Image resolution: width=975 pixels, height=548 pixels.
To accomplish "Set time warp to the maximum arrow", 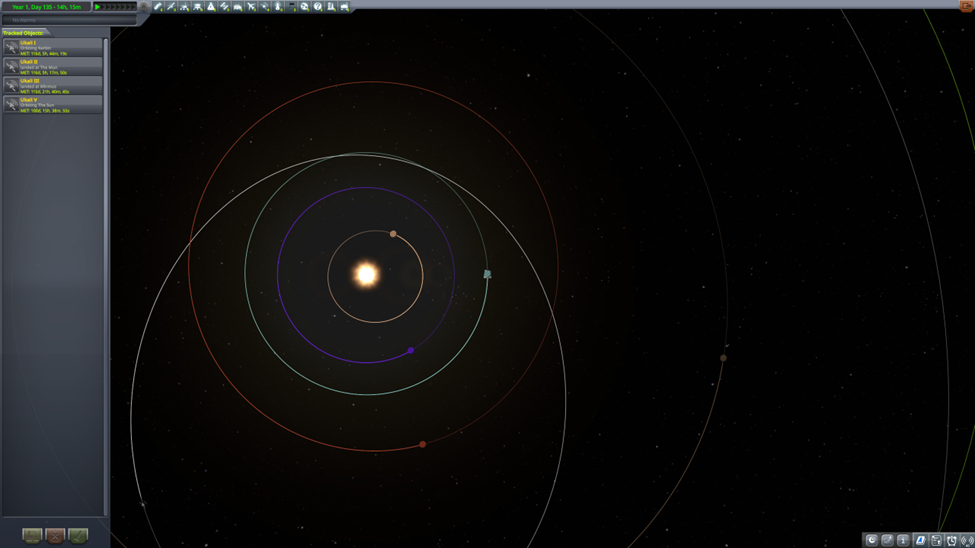I will tap(132, 7).
